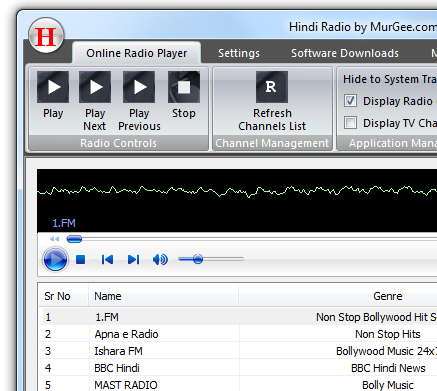Click the Play icon in Radio Controls

(x=53, y=87)
